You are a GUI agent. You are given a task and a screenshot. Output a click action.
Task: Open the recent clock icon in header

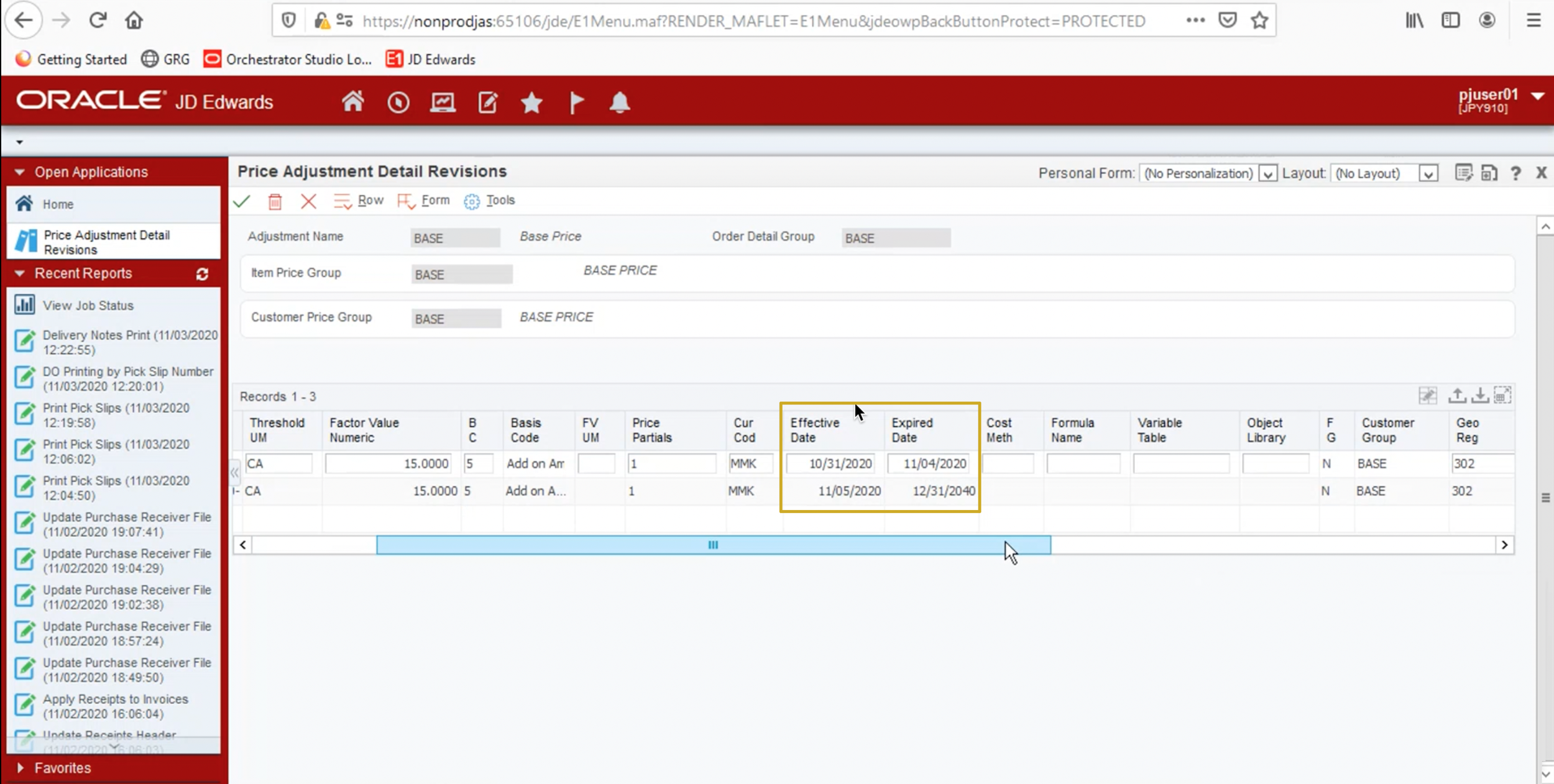[x=398, y=102]
